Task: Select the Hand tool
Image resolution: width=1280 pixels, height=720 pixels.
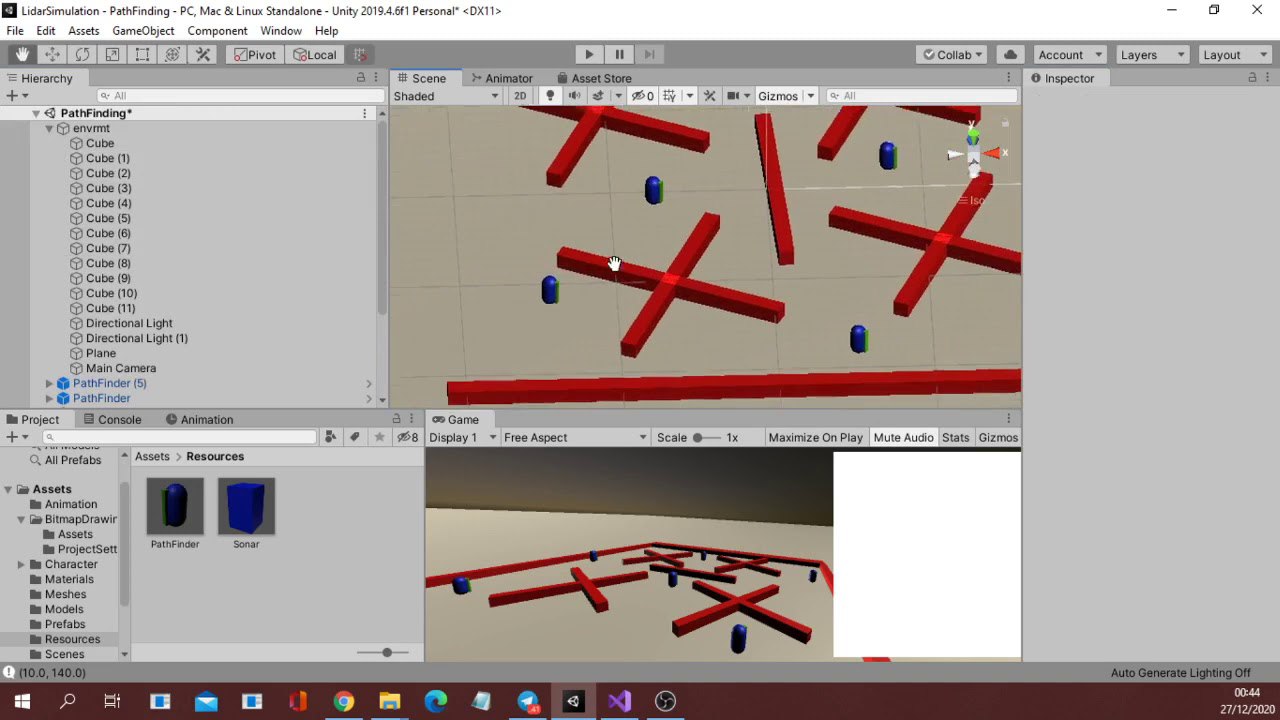Action: (x=22, y=55)
